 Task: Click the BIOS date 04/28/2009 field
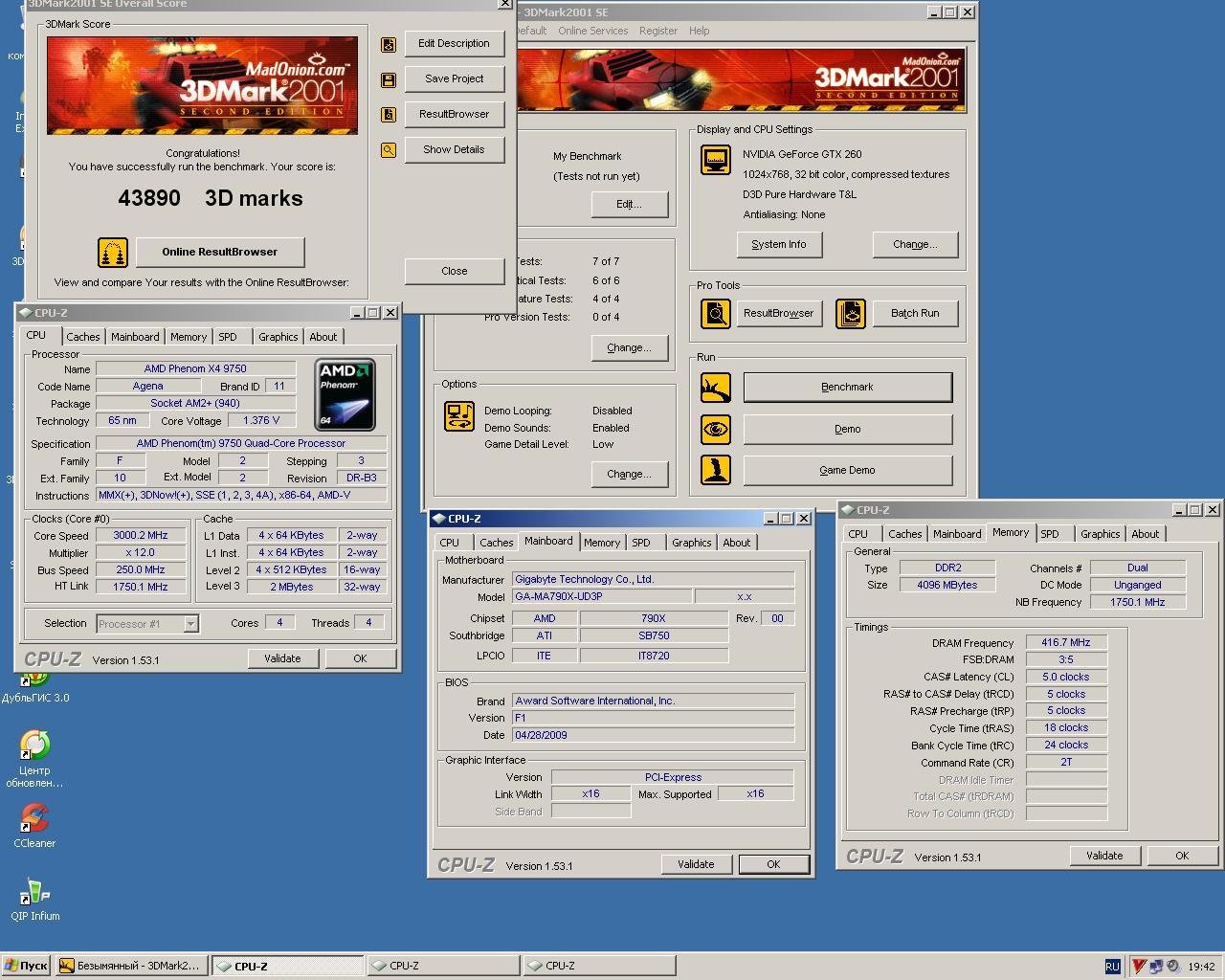click(653, 735)
